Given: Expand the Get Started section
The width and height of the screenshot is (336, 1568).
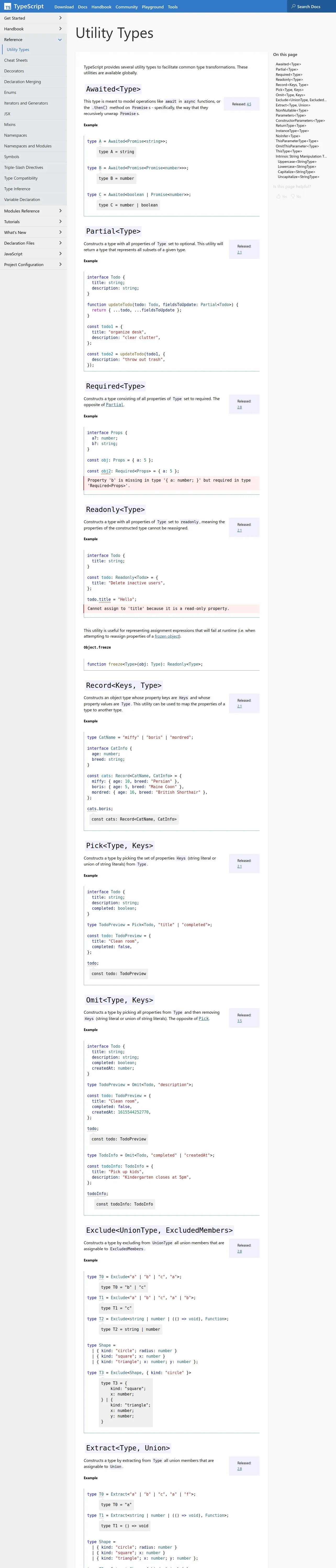Looking at the screenshot, I should click(x=33, y=18).
